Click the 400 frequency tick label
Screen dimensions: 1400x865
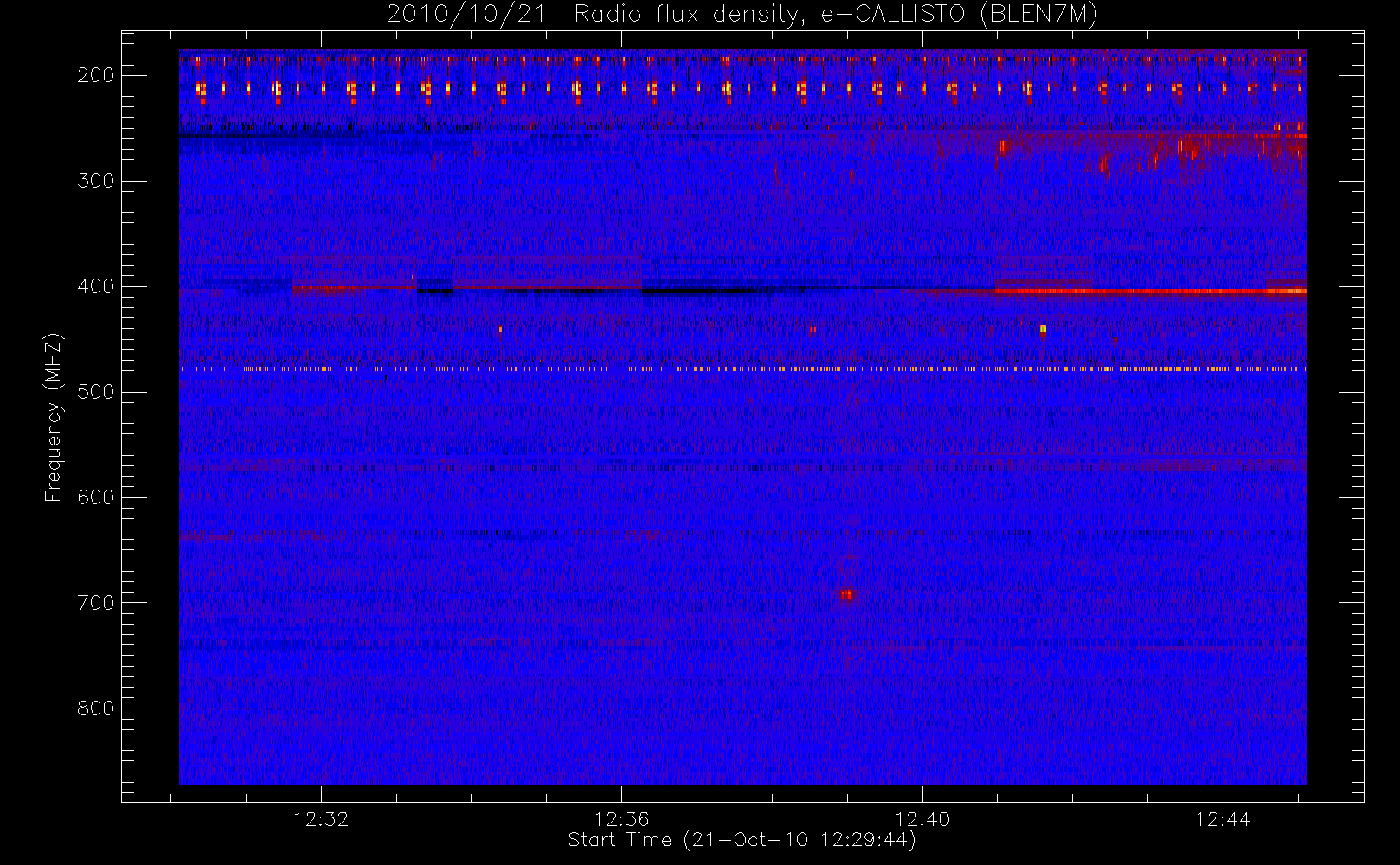pyautogui.click(x=96, y=286)
